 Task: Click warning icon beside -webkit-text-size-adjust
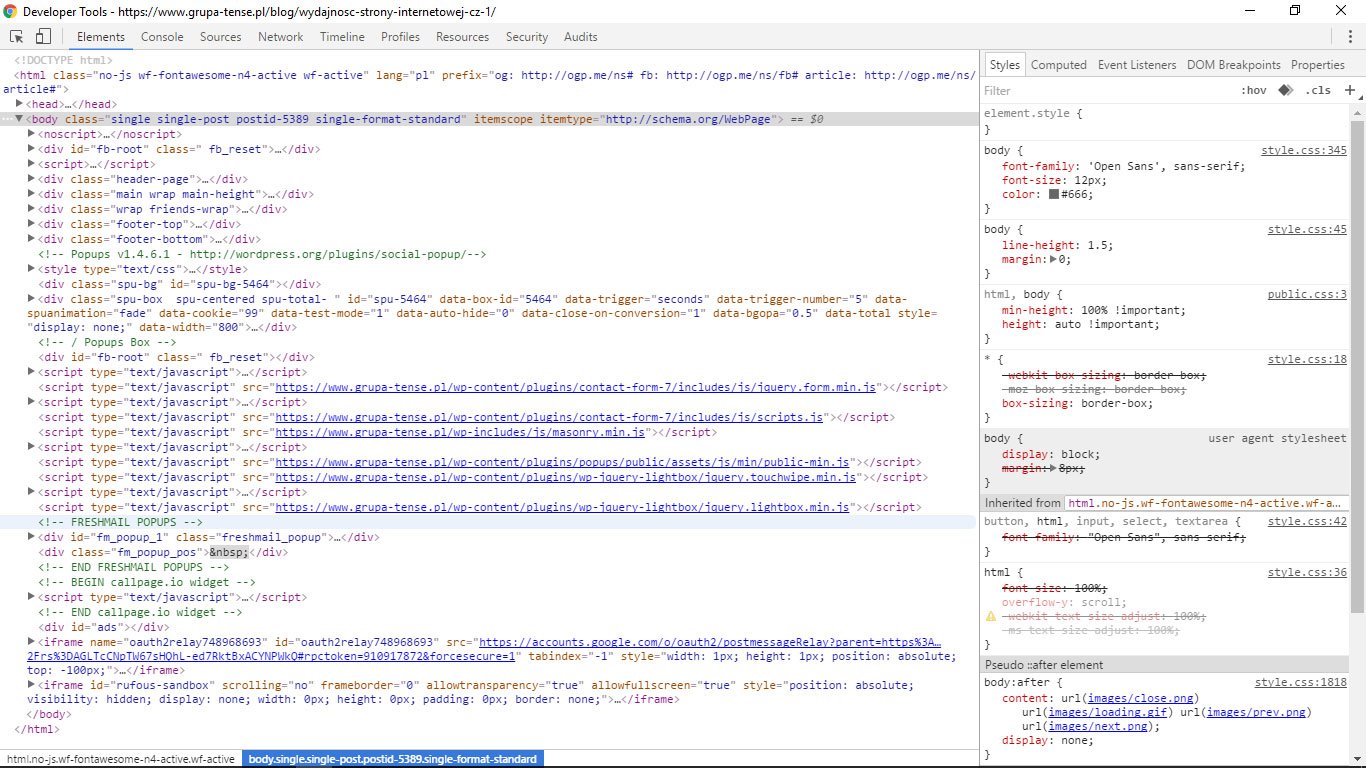pos(991,617)
